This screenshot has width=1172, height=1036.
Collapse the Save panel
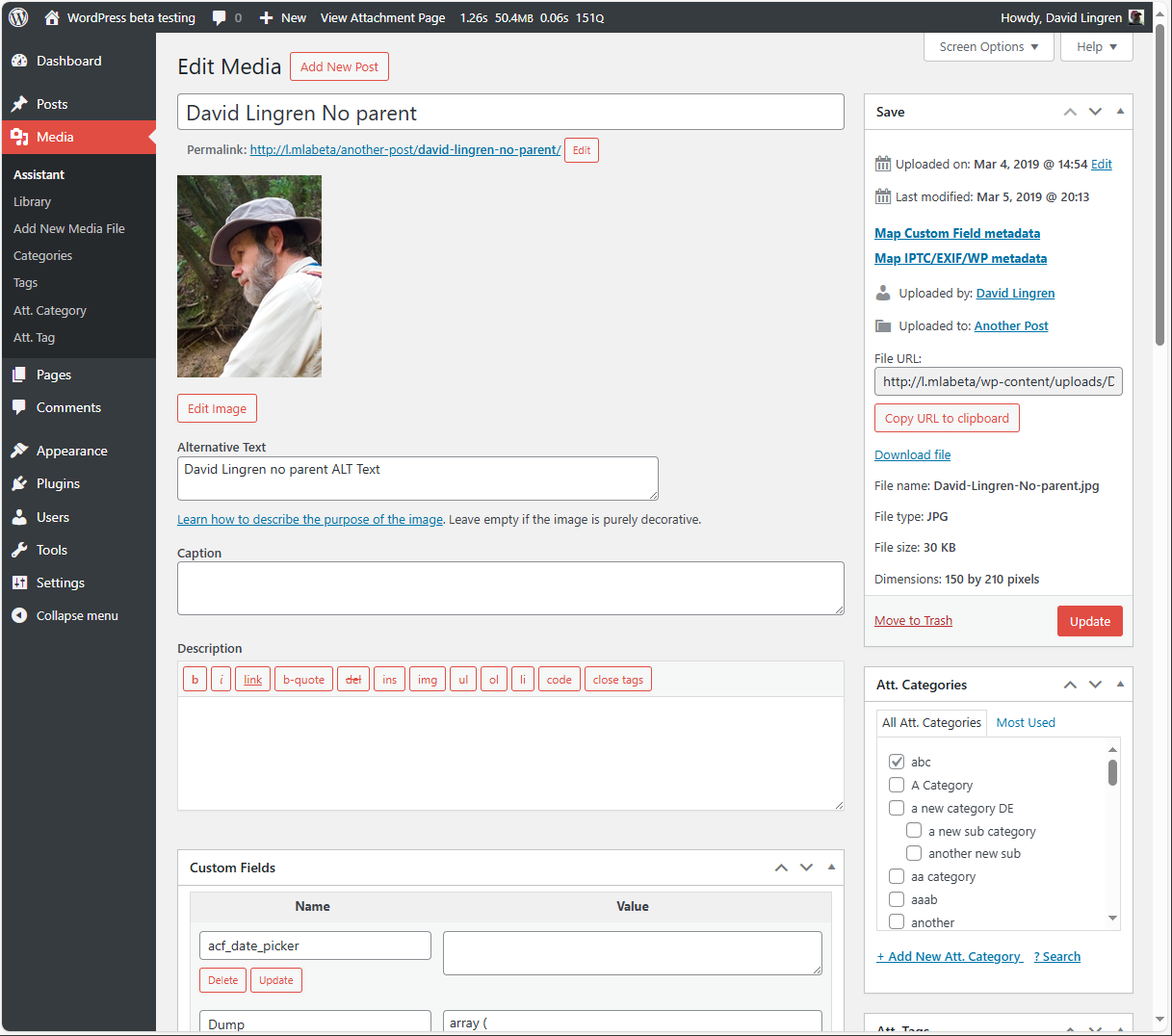click(x=1120, y=112)
